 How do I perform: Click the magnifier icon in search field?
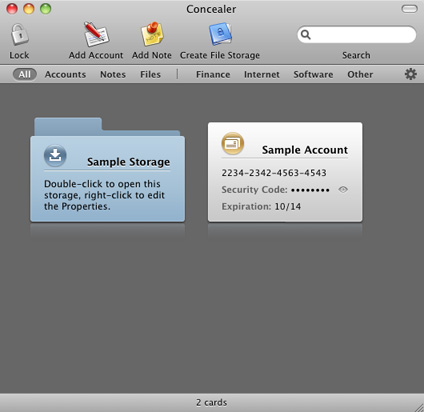click(x=305, y=34)
